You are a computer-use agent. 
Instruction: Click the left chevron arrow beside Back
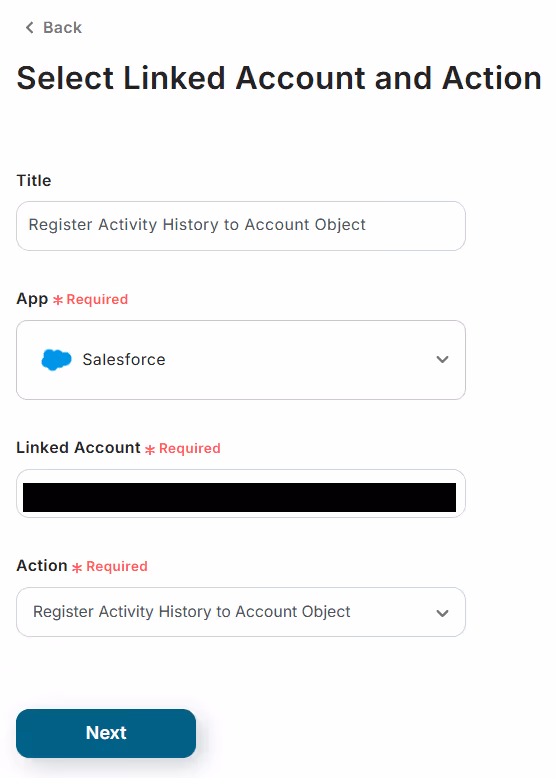pyautogui.click(x=30, y=27)
